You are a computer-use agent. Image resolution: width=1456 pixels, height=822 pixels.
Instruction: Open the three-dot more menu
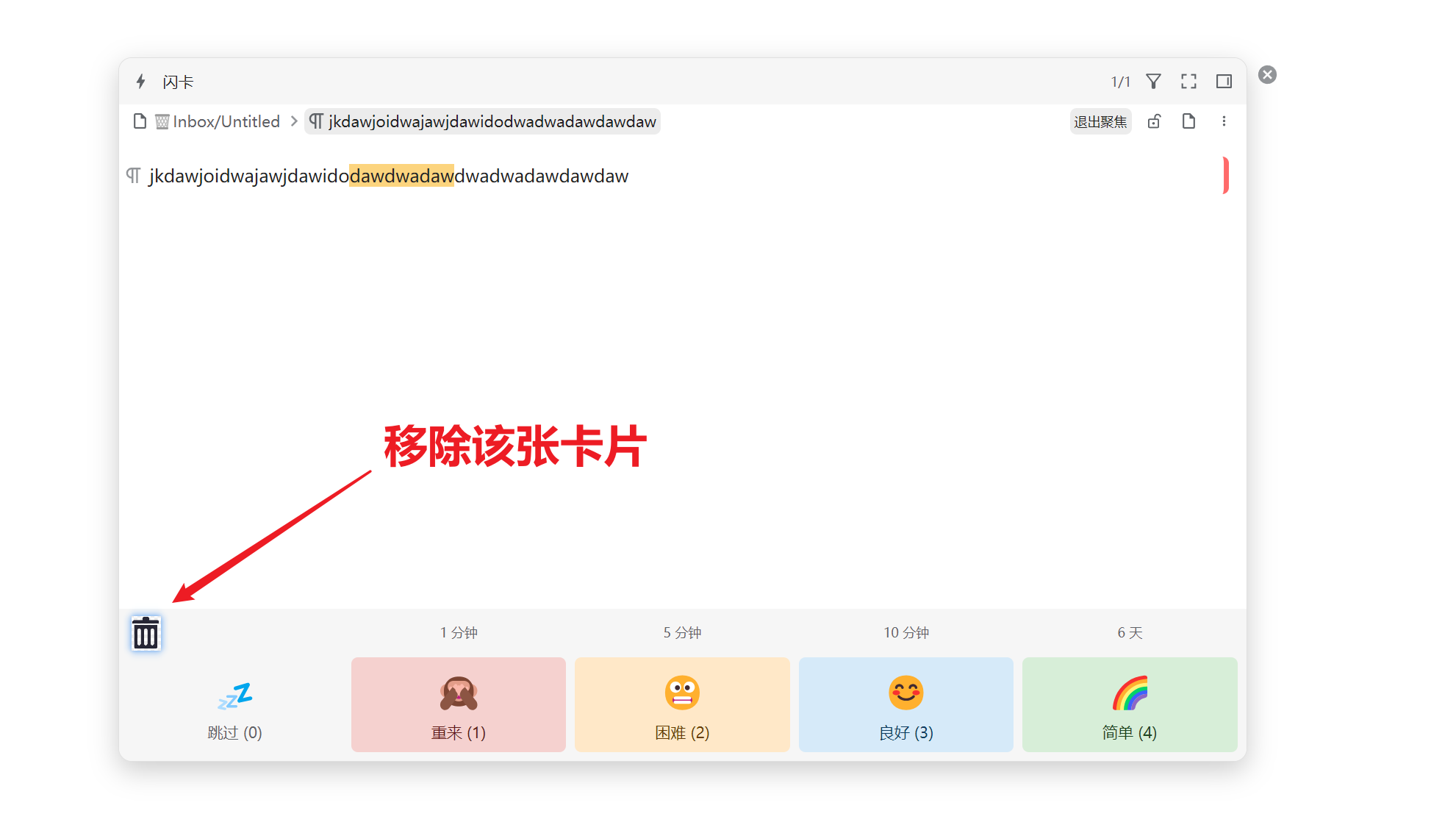coord(1224,121)
